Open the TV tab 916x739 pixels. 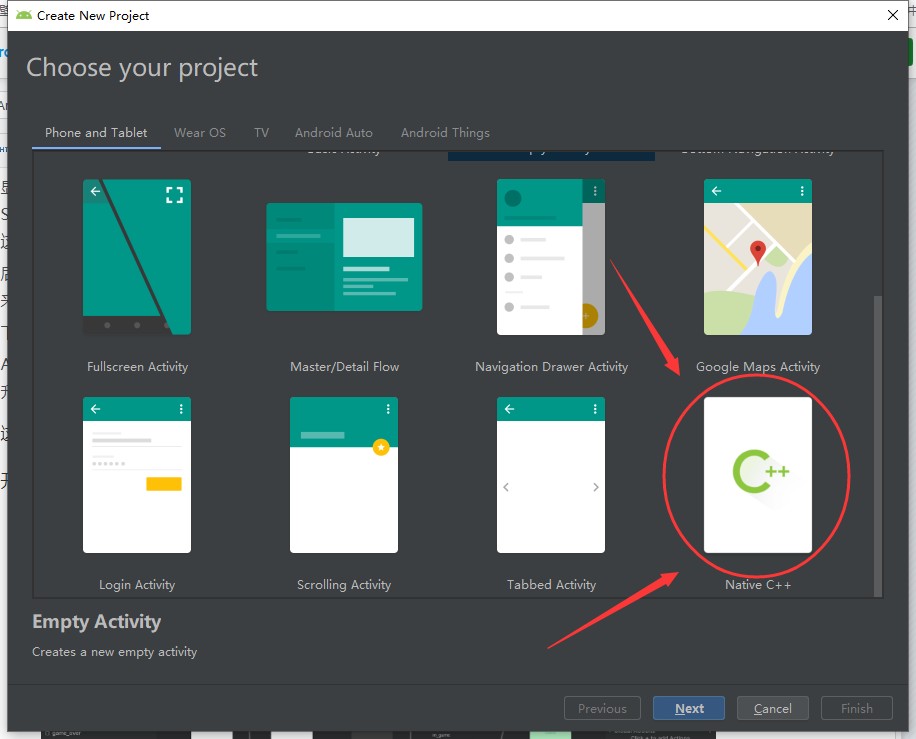click(261, 133)
